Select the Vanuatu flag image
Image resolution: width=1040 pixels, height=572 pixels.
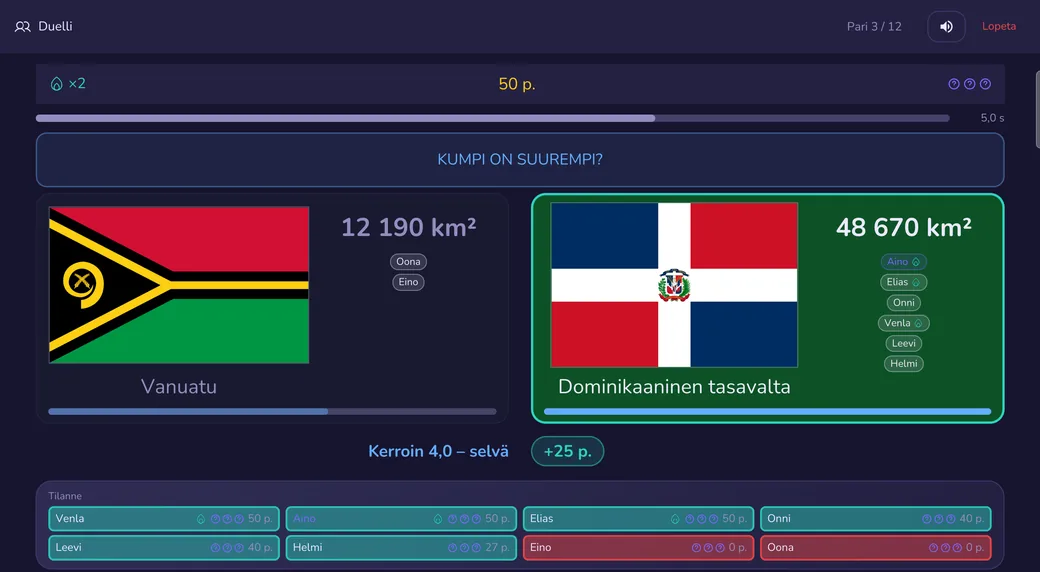179,285
